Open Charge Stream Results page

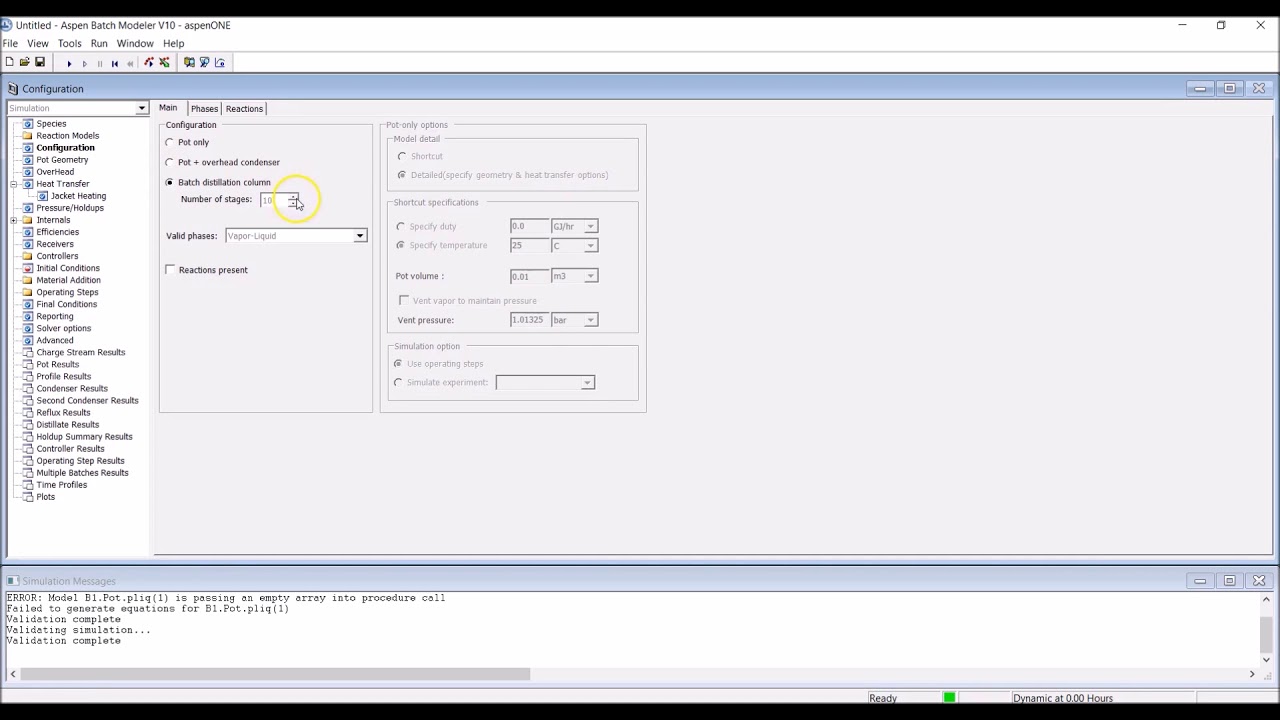(81, 352)
